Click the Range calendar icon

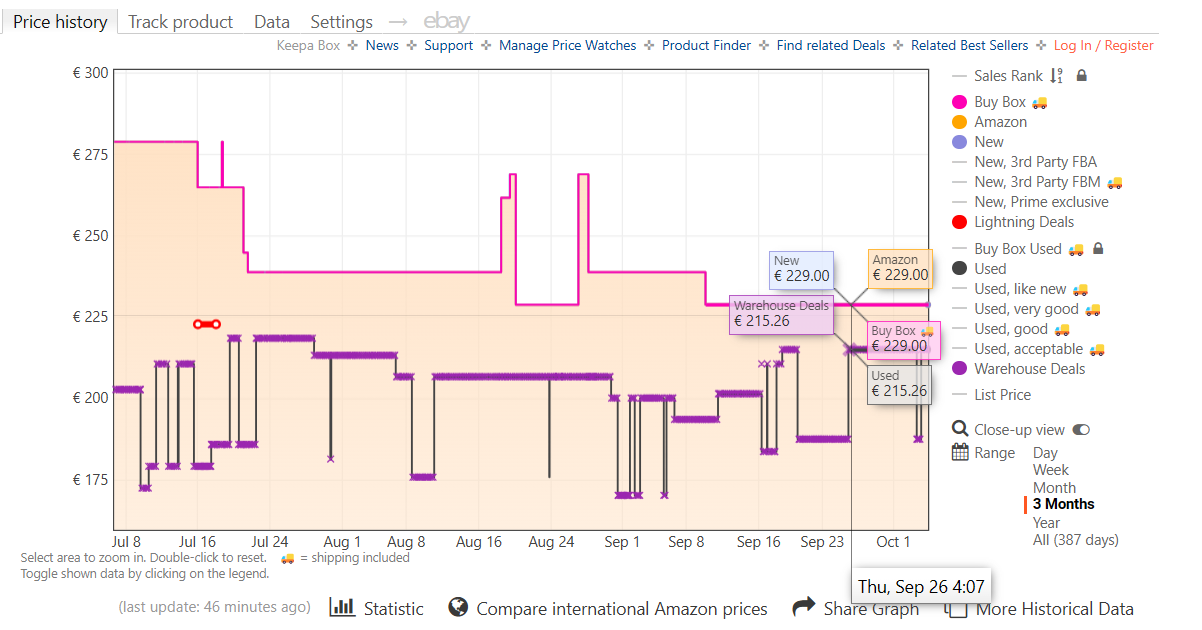click(960, 452)
